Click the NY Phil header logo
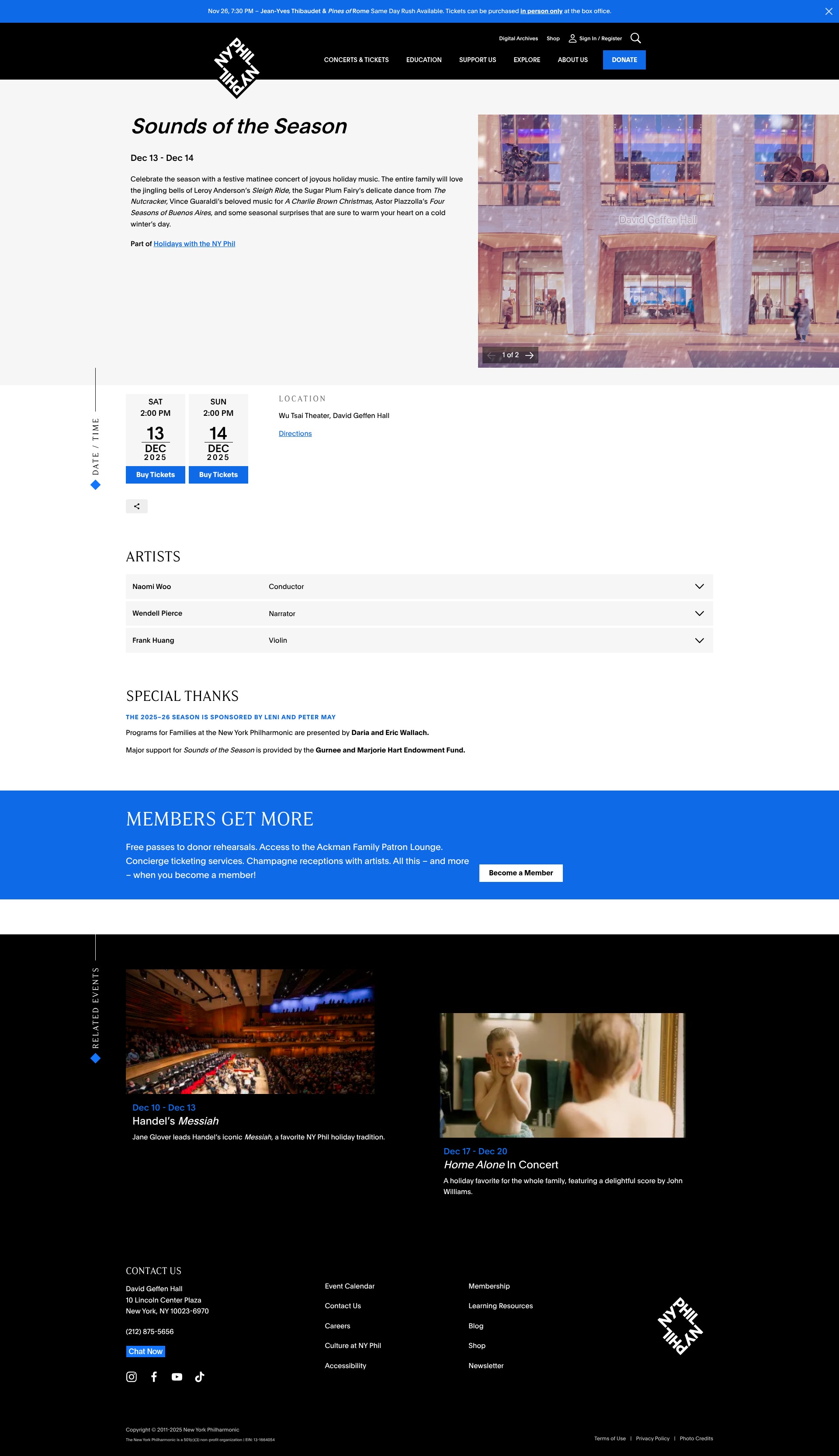Viewport: 839px width, 1456px height. (237, 68)
